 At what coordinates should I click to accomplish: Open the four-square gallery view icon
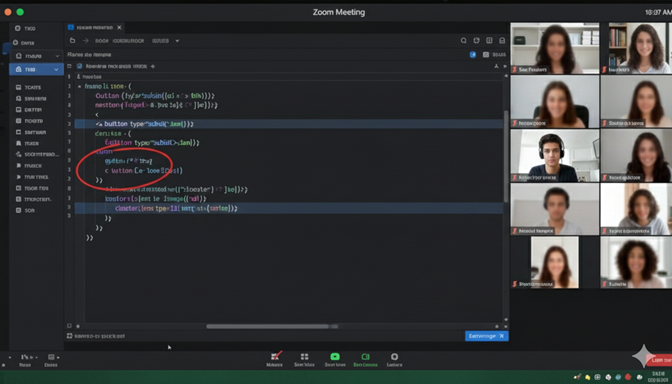point(304,357)
